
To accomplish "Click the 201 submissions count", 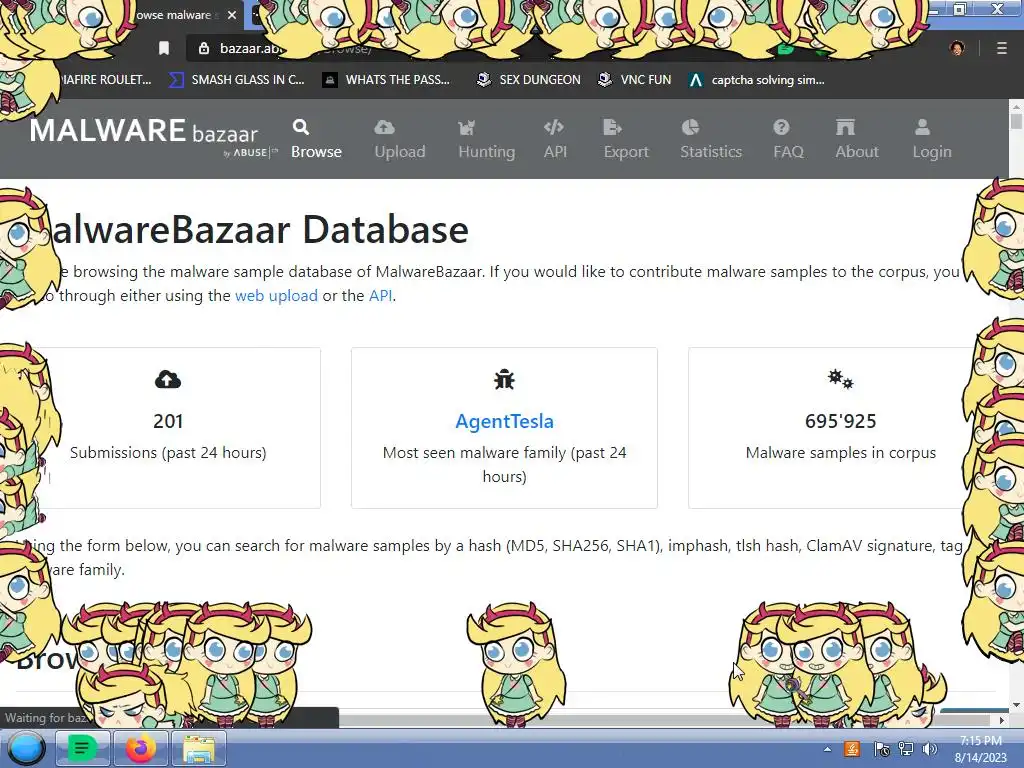I will click(x=168, y=421).
